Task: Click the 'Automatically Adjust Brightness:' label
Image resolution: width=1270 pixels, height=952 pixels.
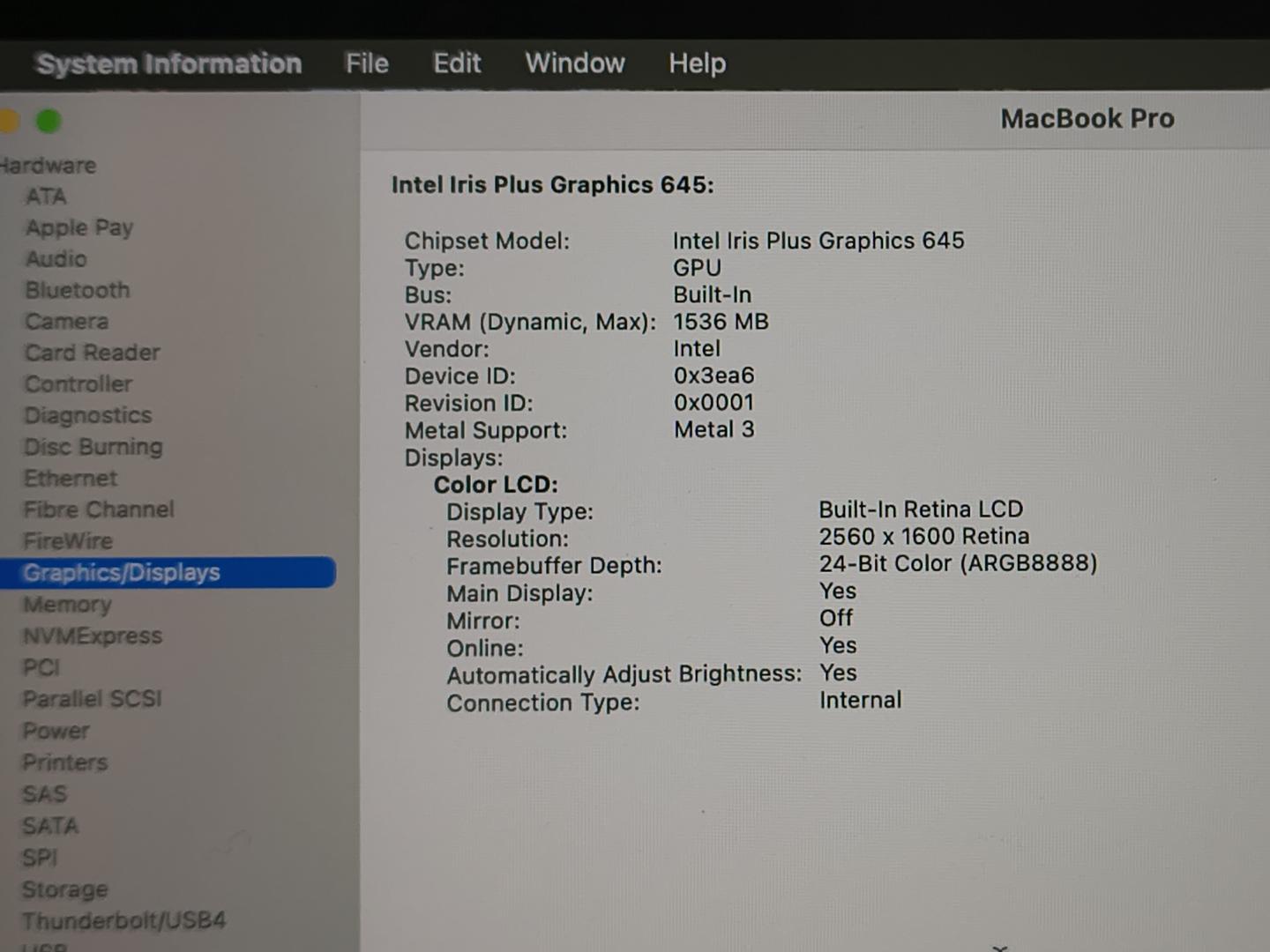Action: point(624,675)
